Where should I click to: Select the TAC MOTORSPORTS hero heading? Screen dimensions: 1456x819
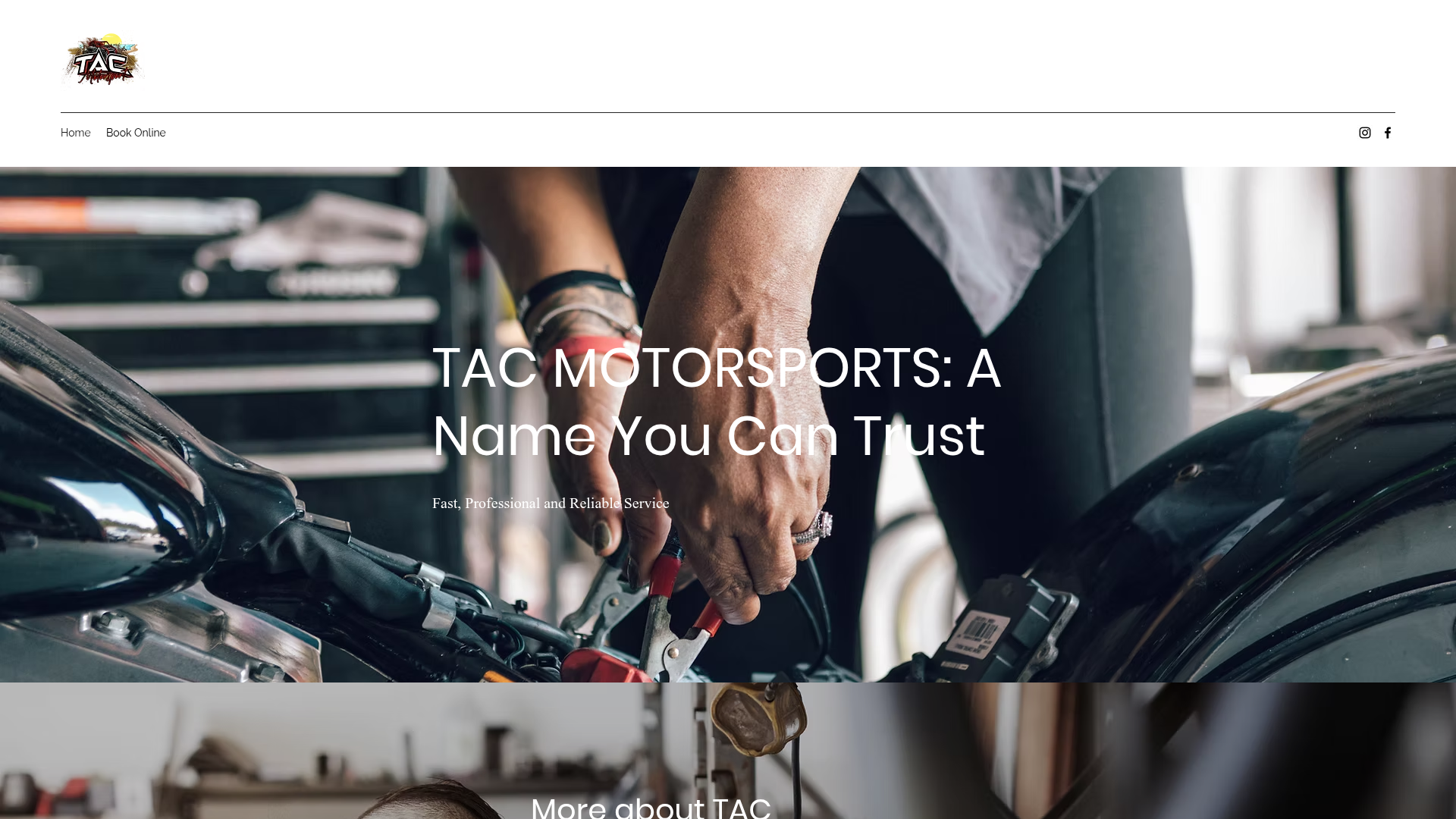coord(716,402)
